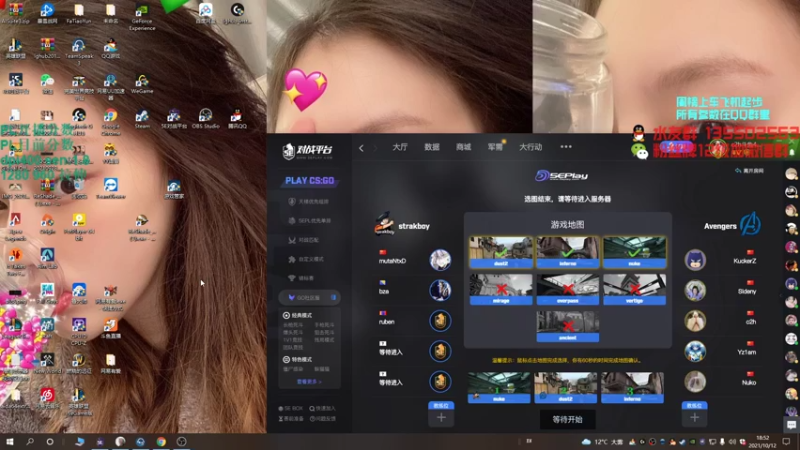
Task: Click the 对战平台 logo
Action: tap(308, 151)
